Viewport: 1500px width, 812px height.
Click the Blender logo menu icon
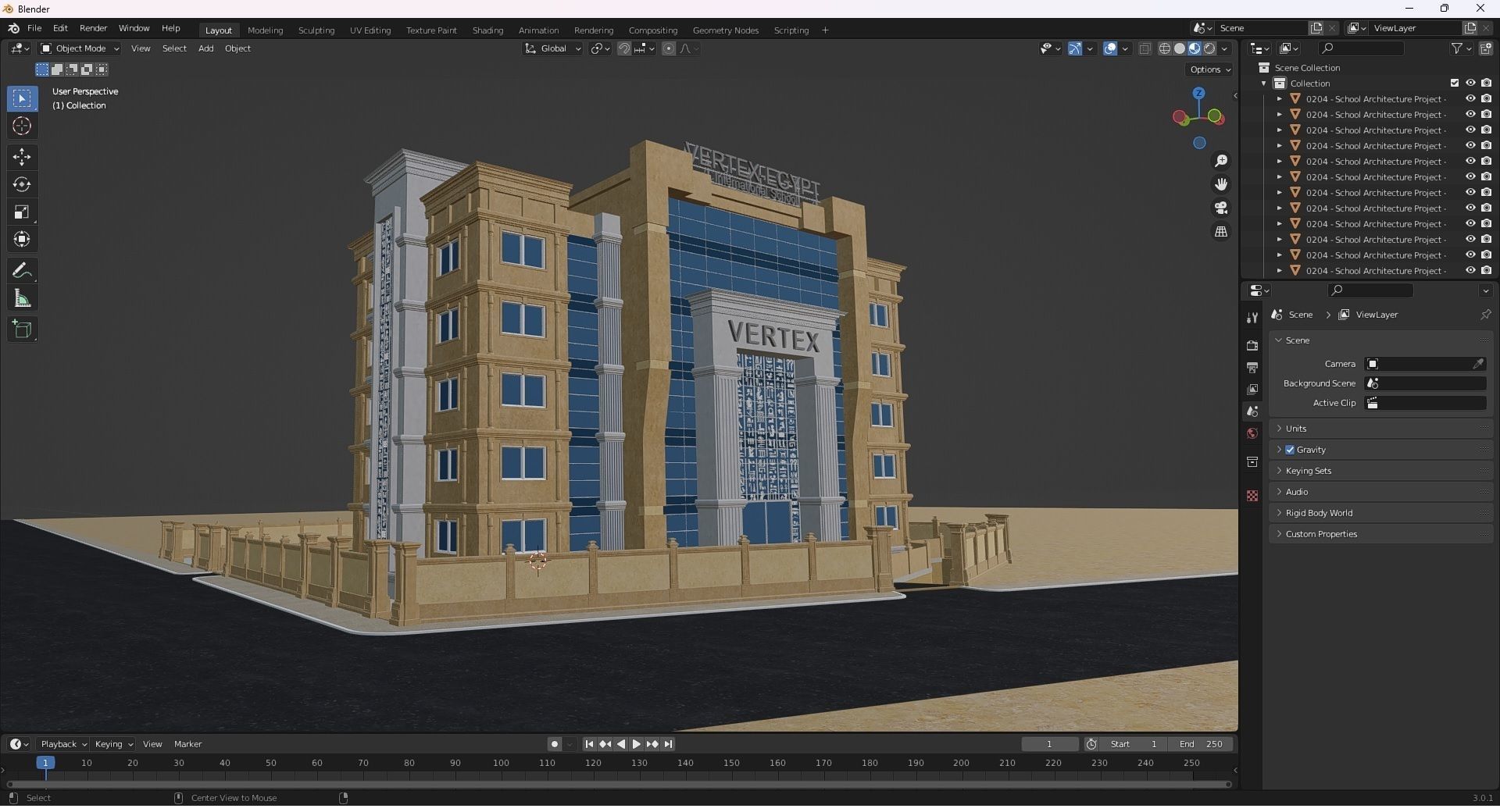[13, 28]
